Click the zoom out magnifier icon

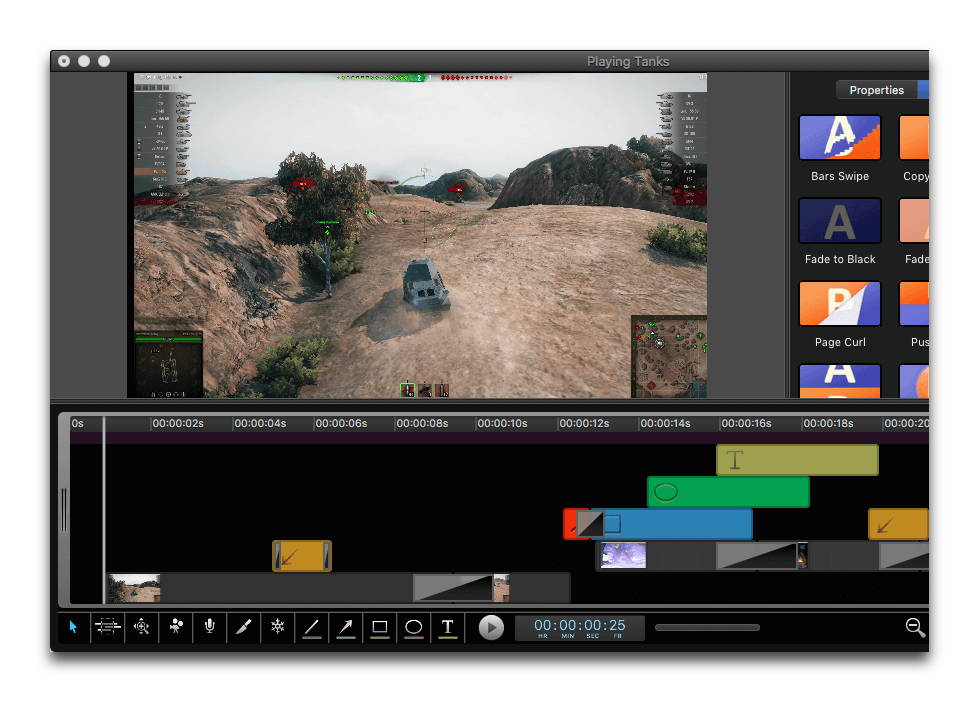pos(914,627)
